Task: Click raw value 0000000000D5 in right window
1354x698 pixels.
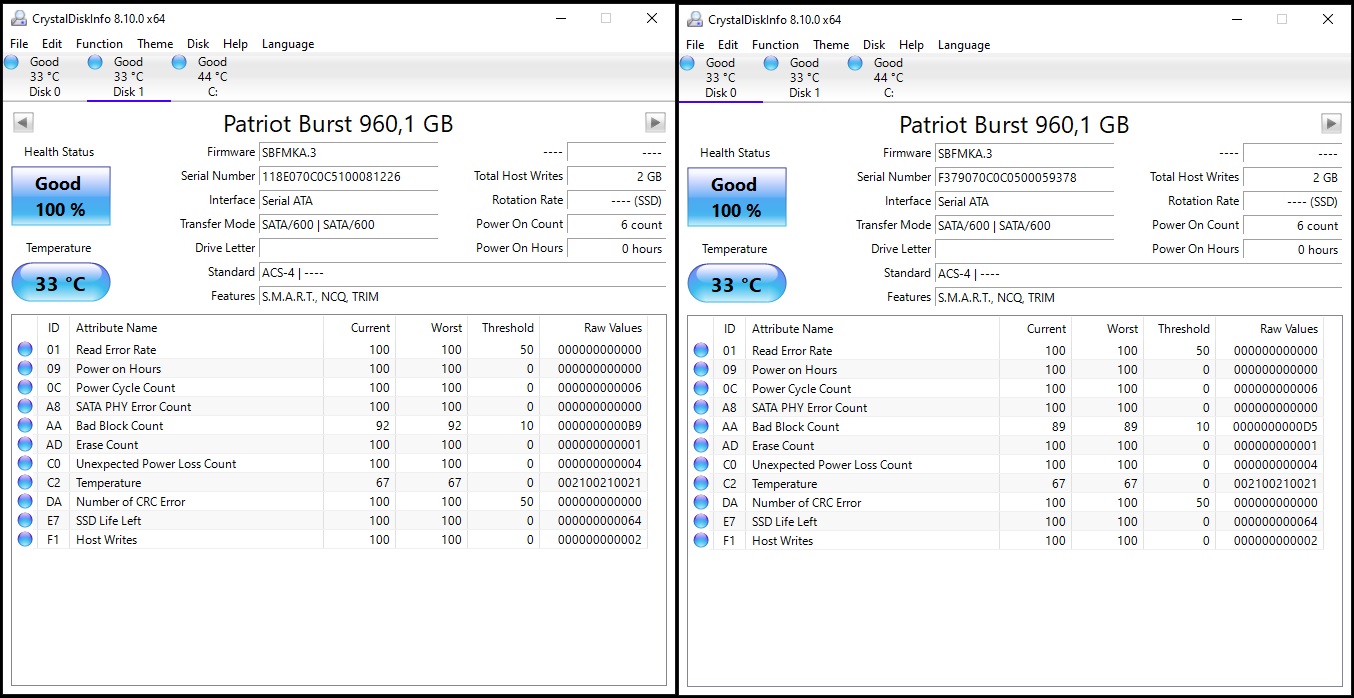Action: (x=1276, y=427)
